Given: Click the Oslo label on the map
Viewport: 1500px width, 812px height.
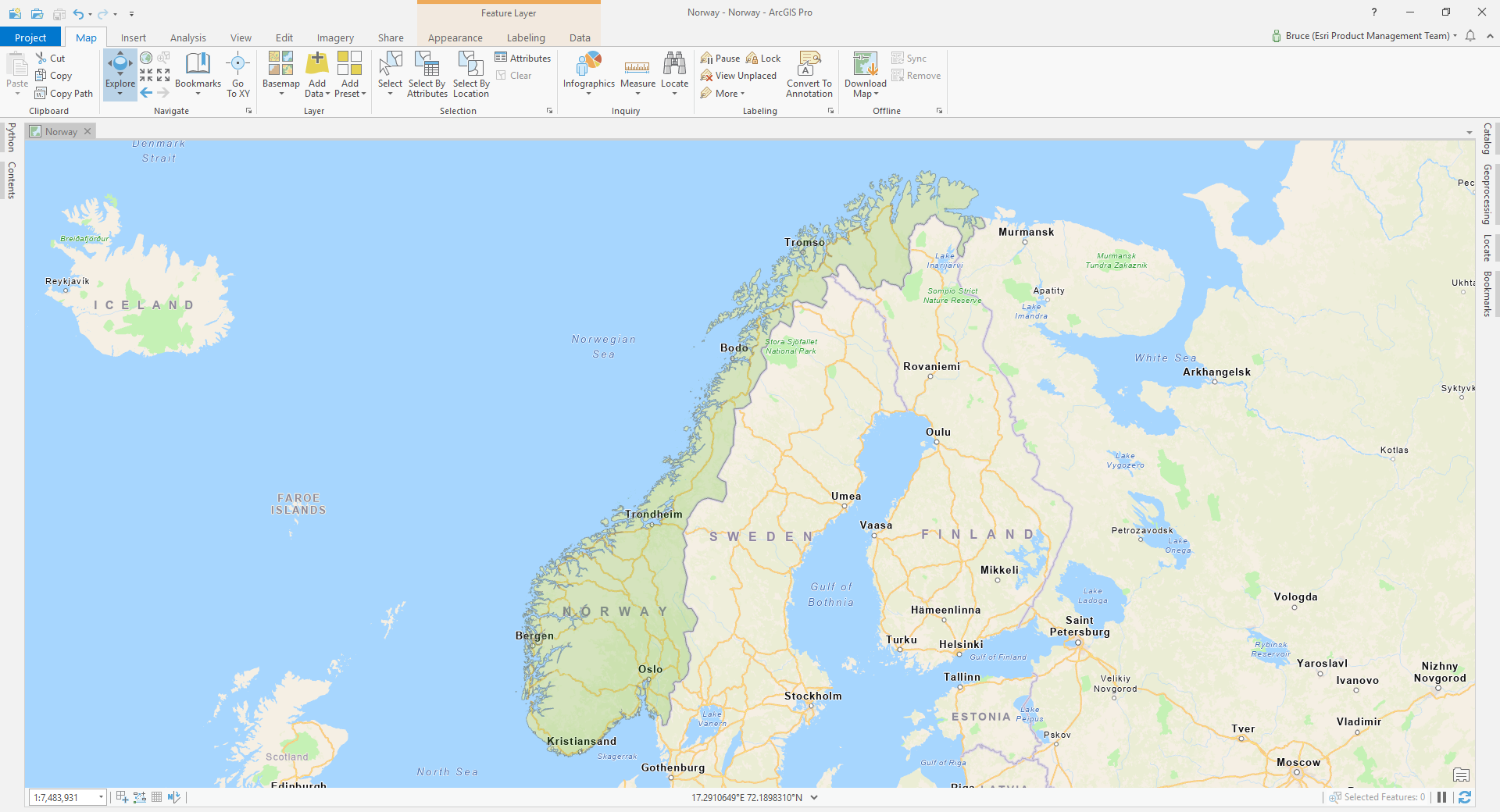Looking at the screenshot, I should click(x=650, y=669).
